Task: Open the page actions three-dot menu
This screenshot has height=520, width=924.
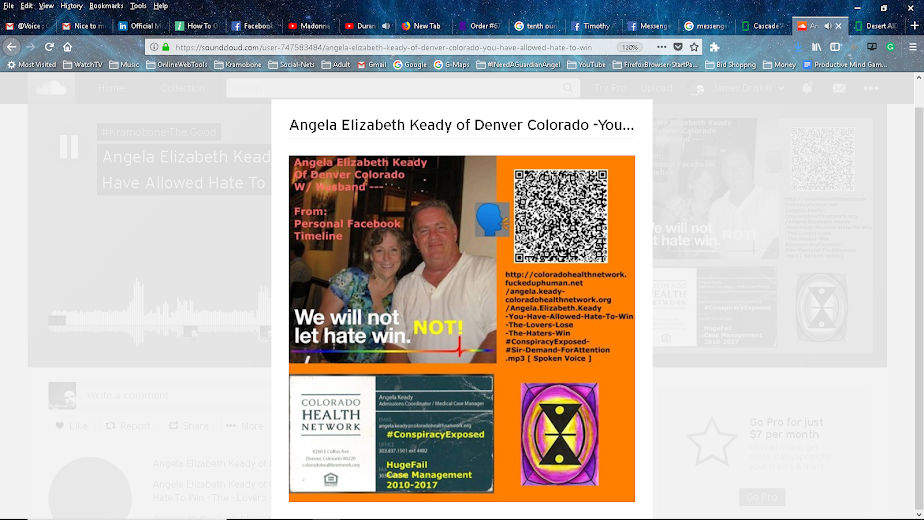Action: point(662,47)
